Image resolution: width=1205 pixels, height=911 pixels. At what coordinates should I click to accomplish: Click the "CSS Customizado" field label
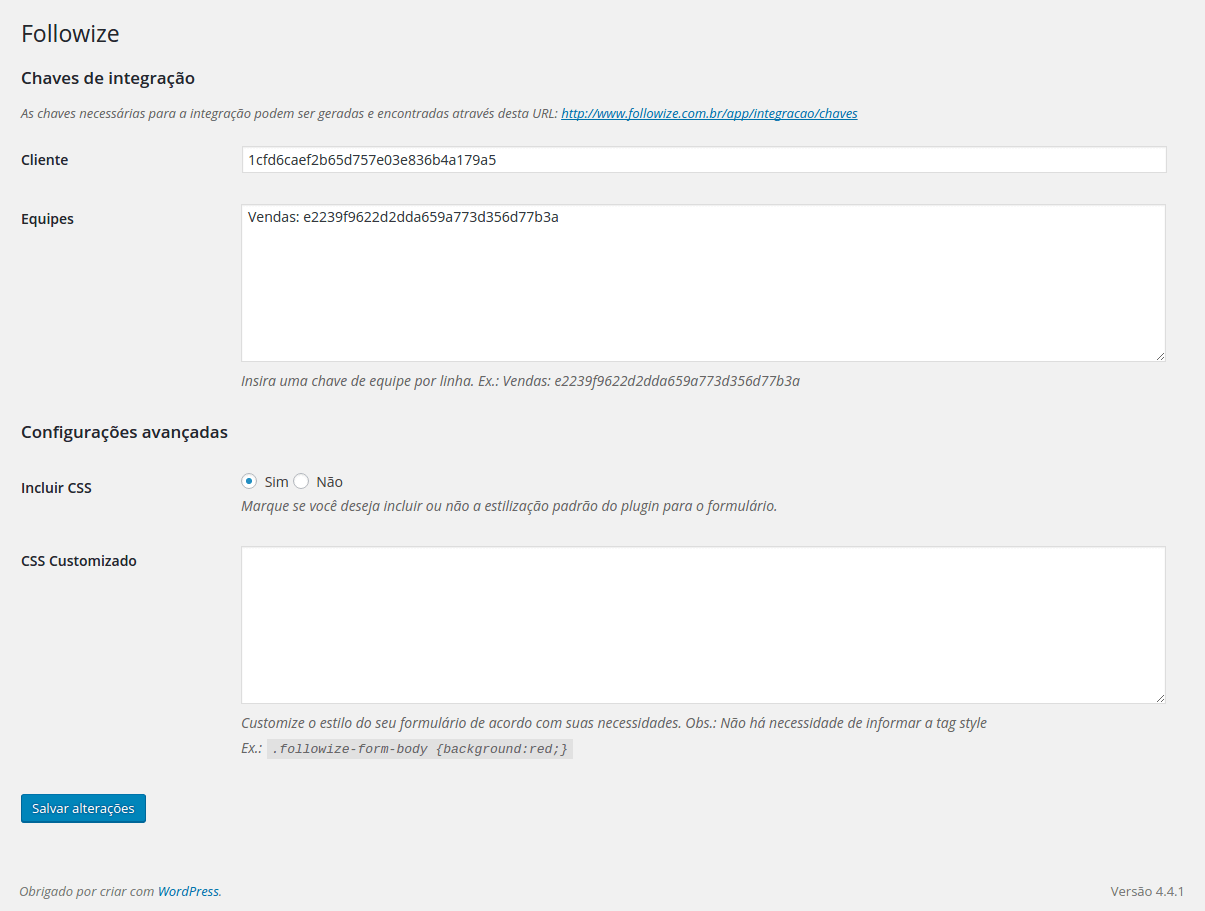tap(79, 561)
